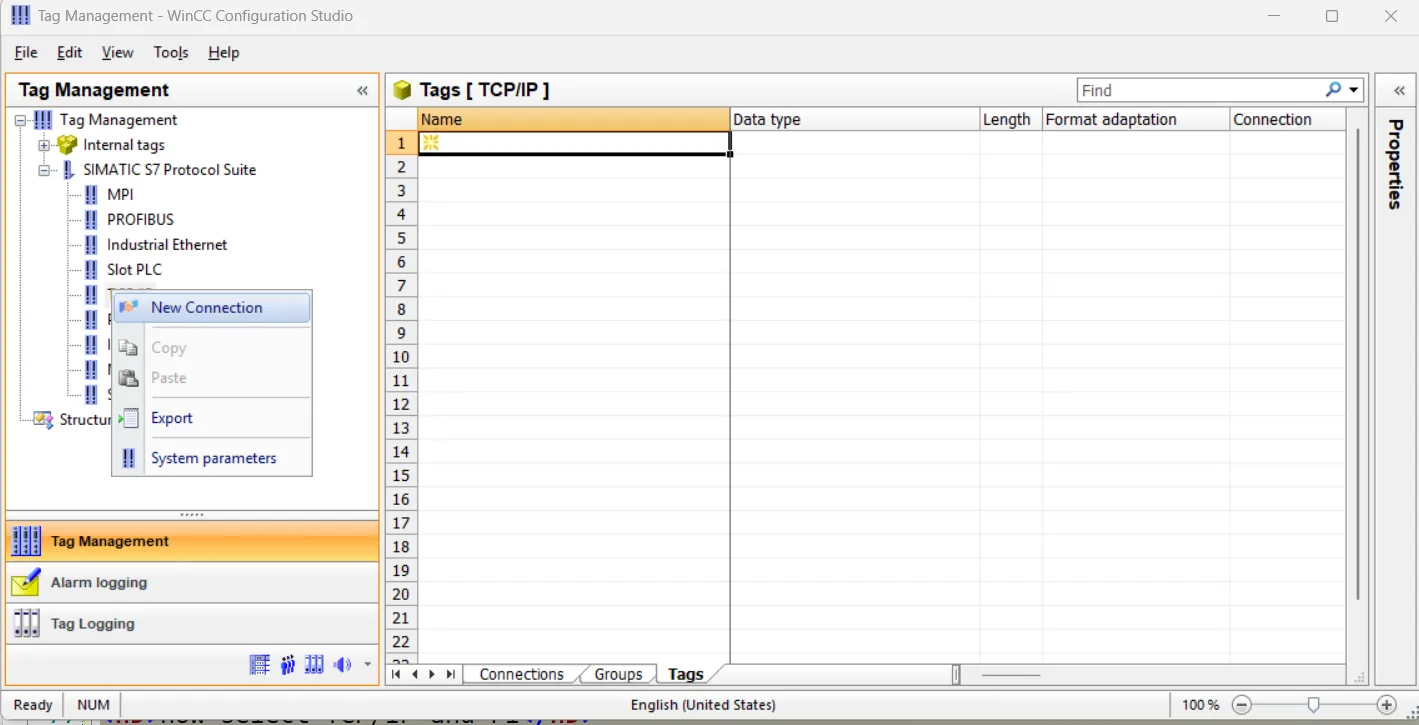
Task: Click the new row star in row 1
Action: 431,143
